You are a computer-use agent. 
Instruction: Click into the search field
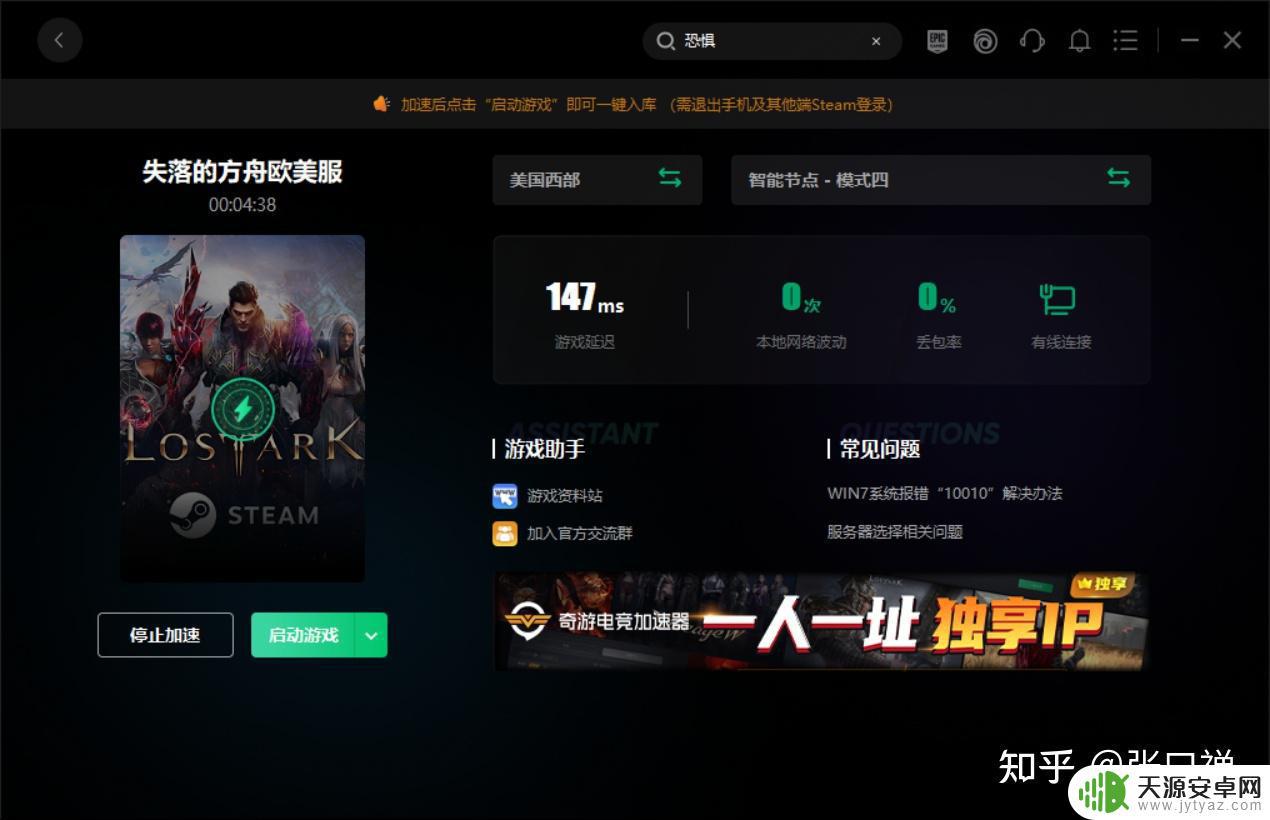click(772, 41)
